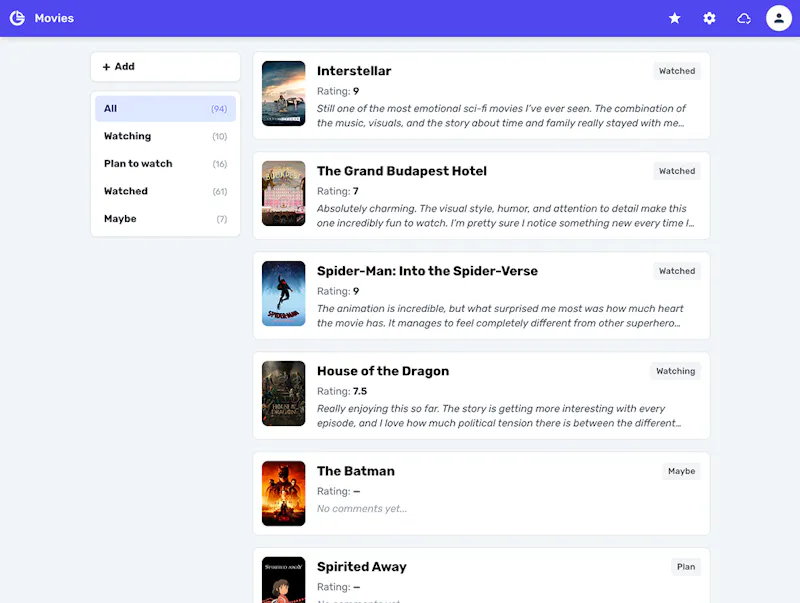Open The Batman poster thumbnail
This screenshot has width=800, height=603.
284,493
